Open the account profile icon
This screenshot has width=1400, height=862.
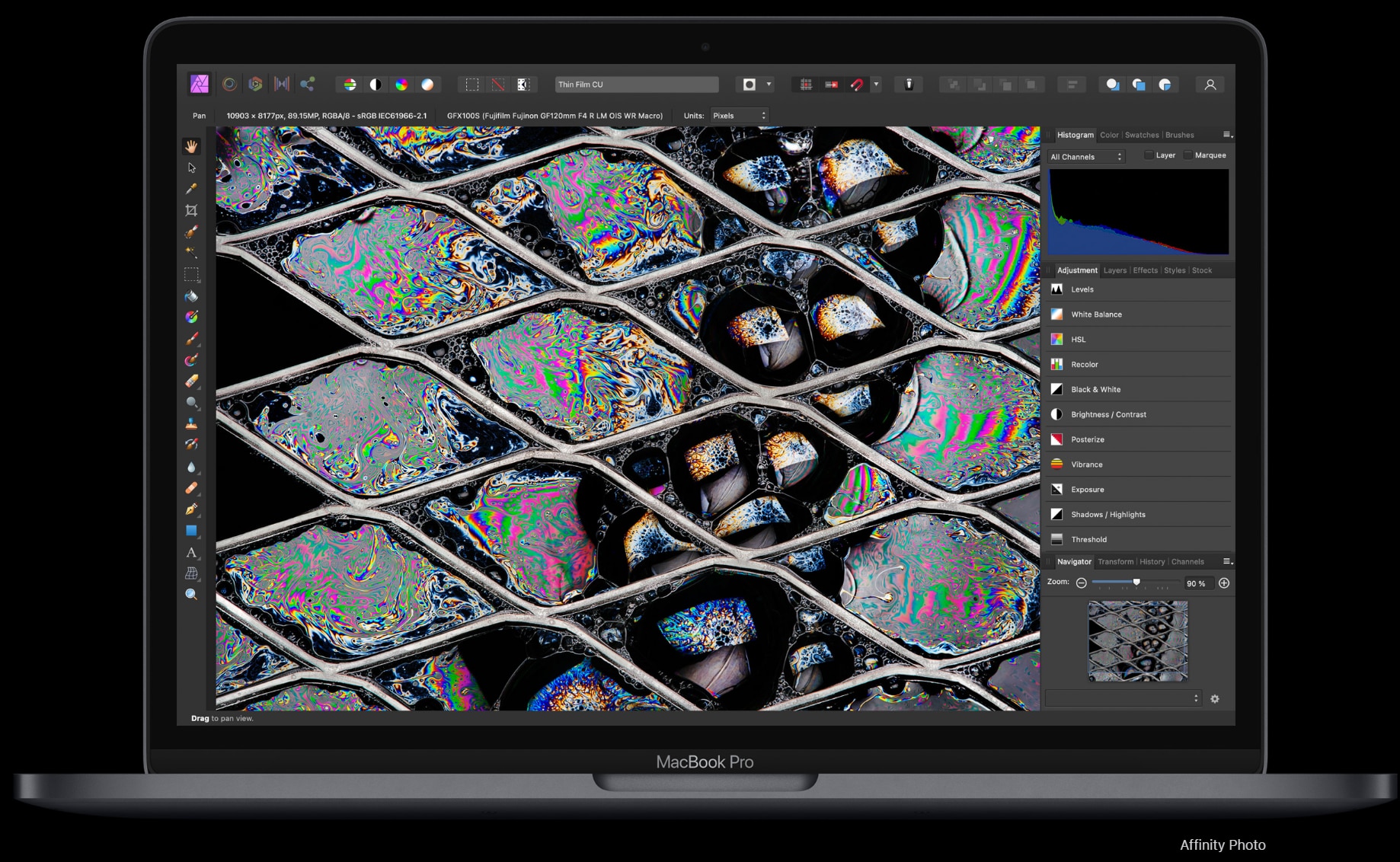[1210, 85]
